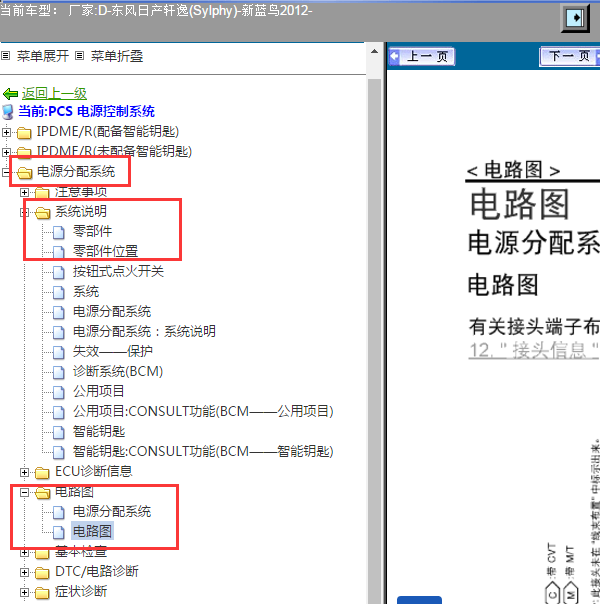The height and width of the screenshot is (604, 600).
Task: Open the 失效——保护 page
Action: 113,352
